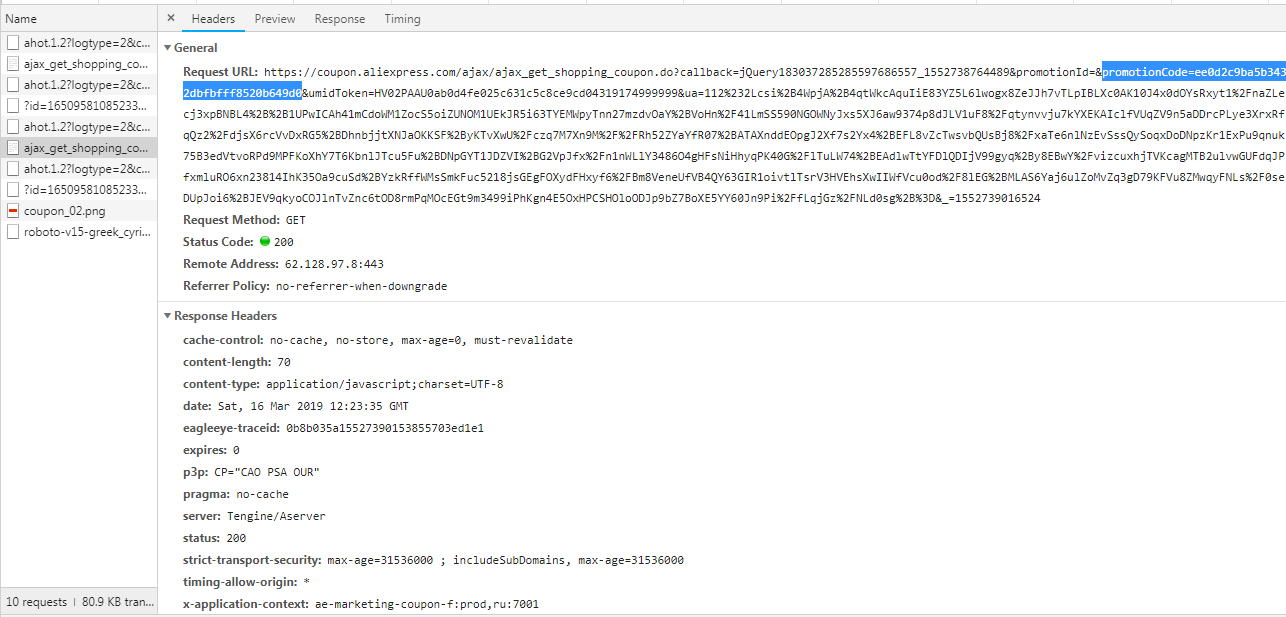Click the server Tengine/Aserver value
Screen dimensions: 1286x617
(277, 516)
